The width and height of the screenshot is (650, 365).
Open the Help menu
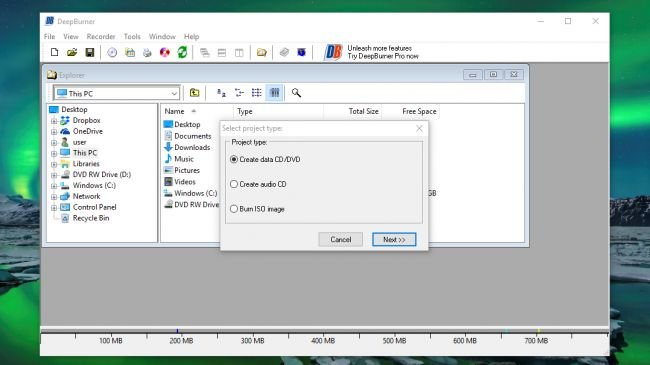coord(192,36)
